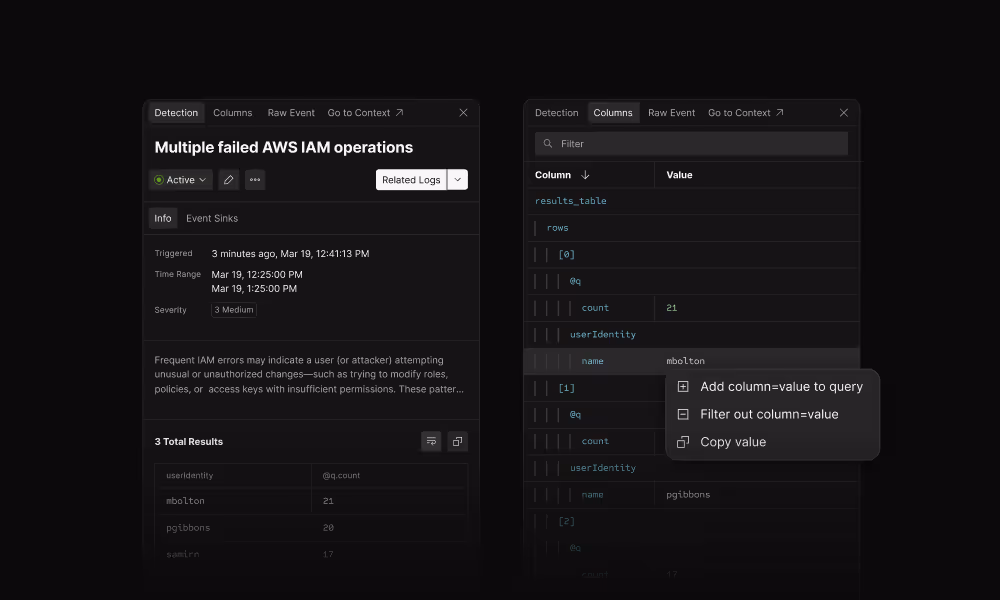Image resolution: width=1000 pixels, height=600 pixels.
Task: Collapse the [2] row node
Action: click(x=566, y=521)
